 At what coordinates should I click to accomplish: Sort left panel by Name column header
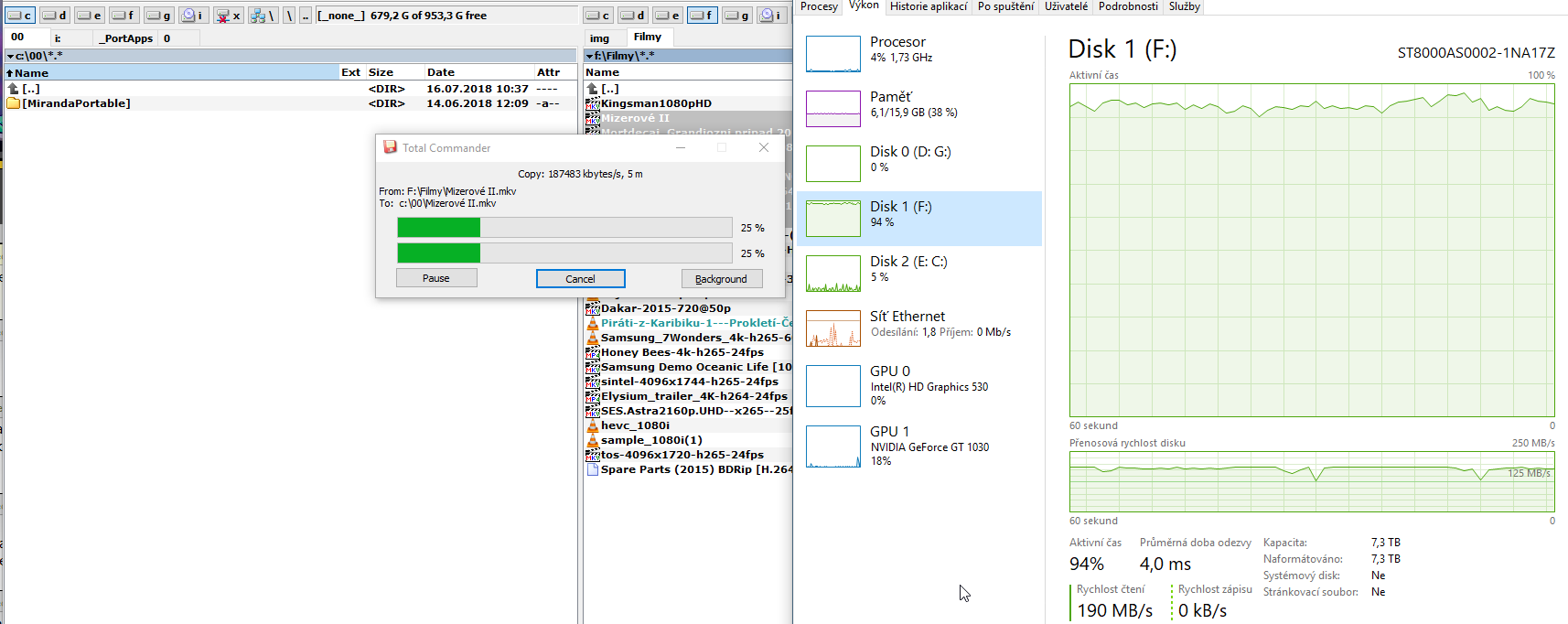click(172, 72)
